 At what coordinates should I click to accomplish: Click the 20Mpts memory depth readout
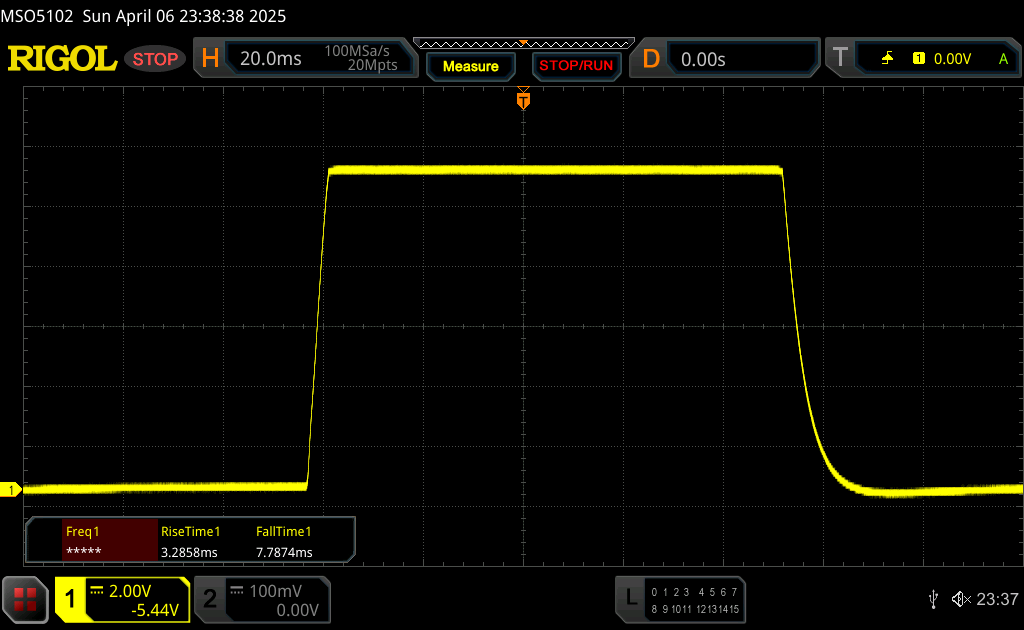pyautogui.click(x=372, y=65)
